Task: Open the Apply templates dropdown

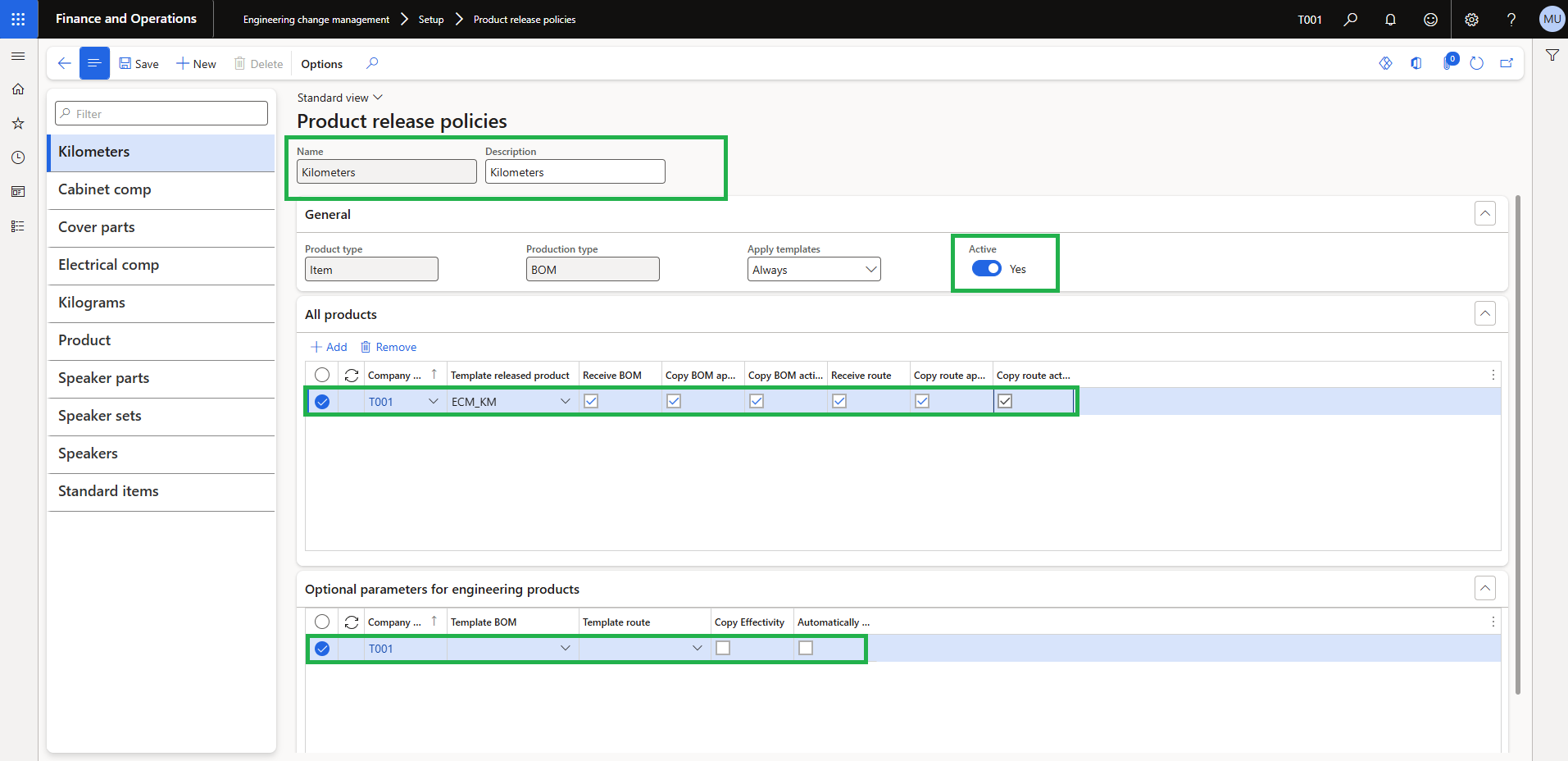Action: (870, 269)
